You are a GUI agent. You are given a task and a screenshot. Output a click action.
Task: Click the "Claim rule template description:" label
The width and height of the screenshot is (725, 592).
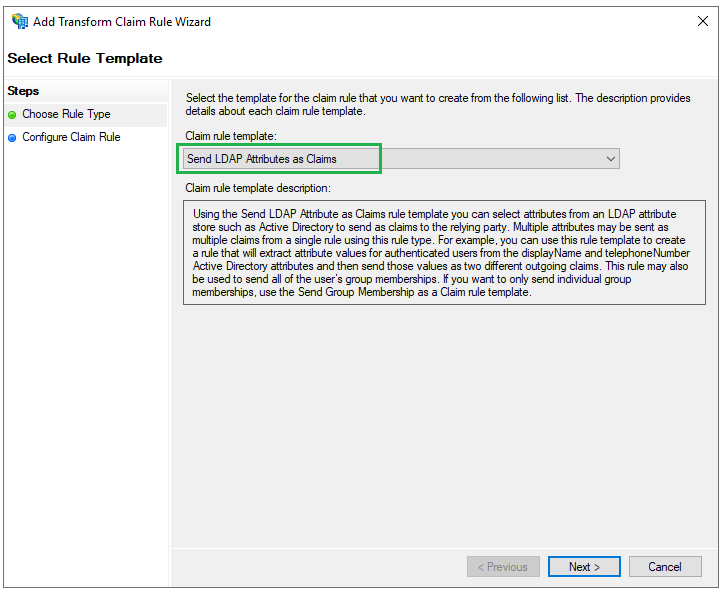click(x=258, y=188)
